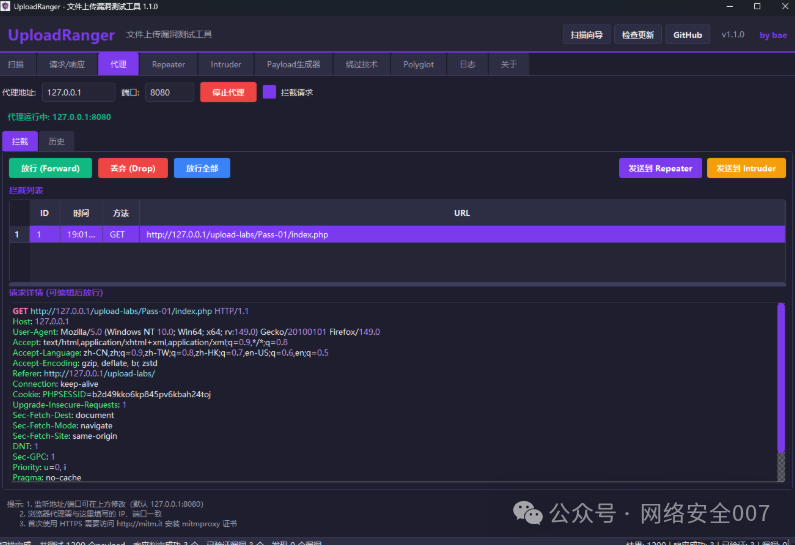Switch to the Payload生成器 tab

[x=294, y=64]
